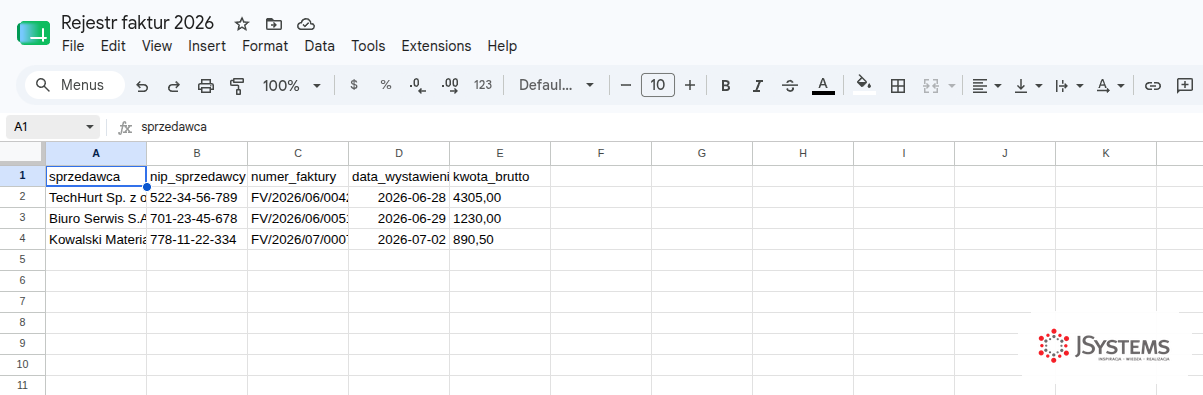
Task: Select cell nip_sprzedawcy
Action: coord(197,176)
